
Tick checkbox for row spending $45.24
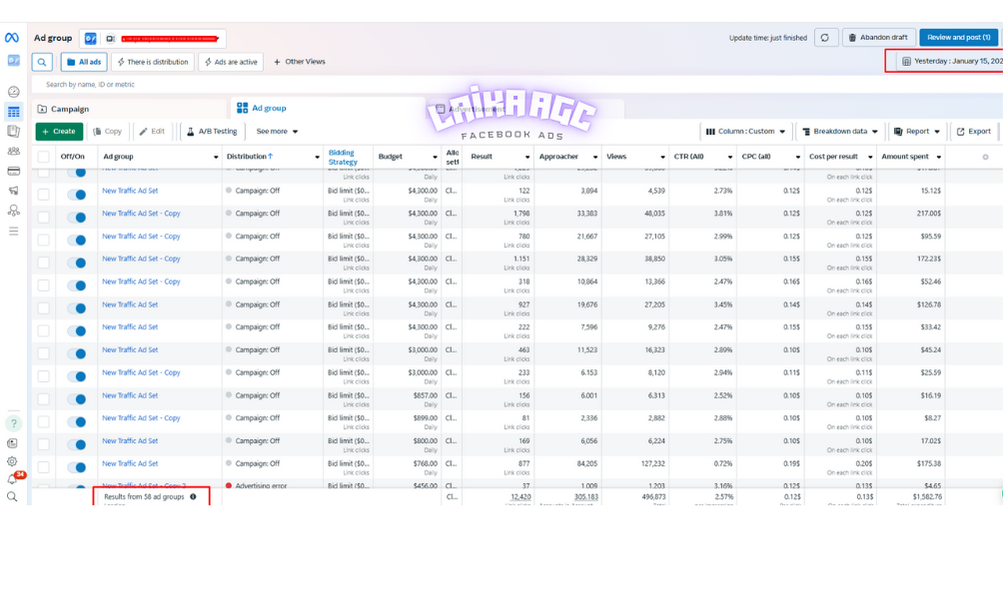coord(44,354)
